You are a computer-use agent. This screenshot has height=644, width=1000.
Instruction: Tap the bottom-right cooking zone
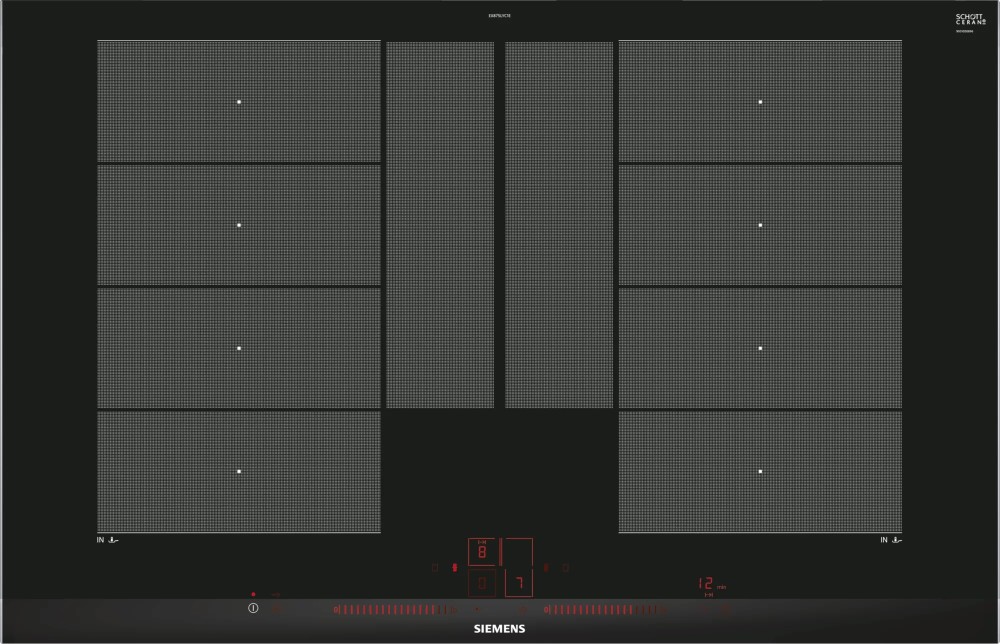(x=760, y=471)
